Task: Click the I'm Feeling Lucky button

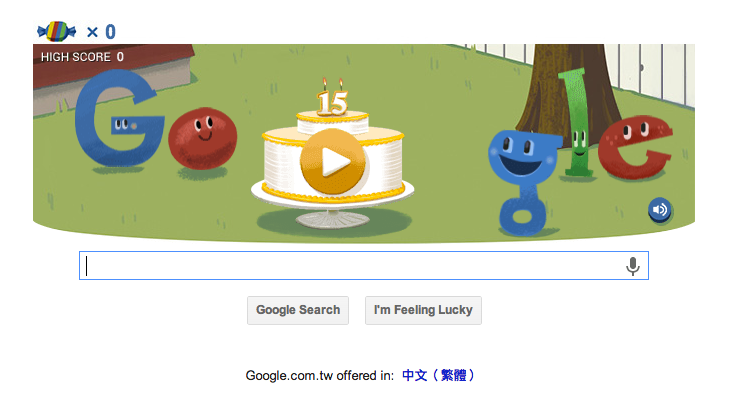Action: coord(423,310)
